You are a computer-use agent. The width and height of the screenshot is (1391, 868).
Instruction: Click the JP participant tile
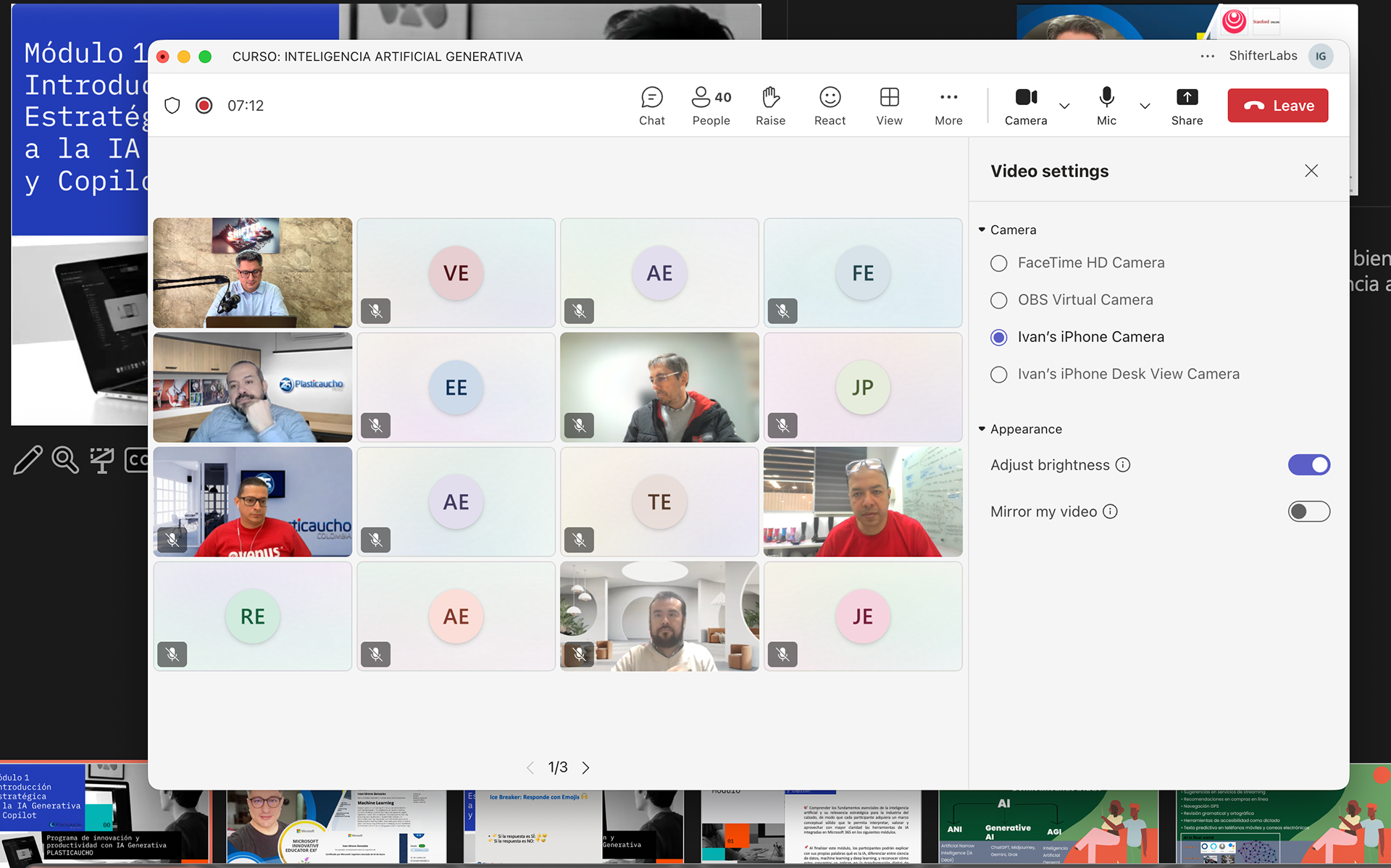coord(862,388)
